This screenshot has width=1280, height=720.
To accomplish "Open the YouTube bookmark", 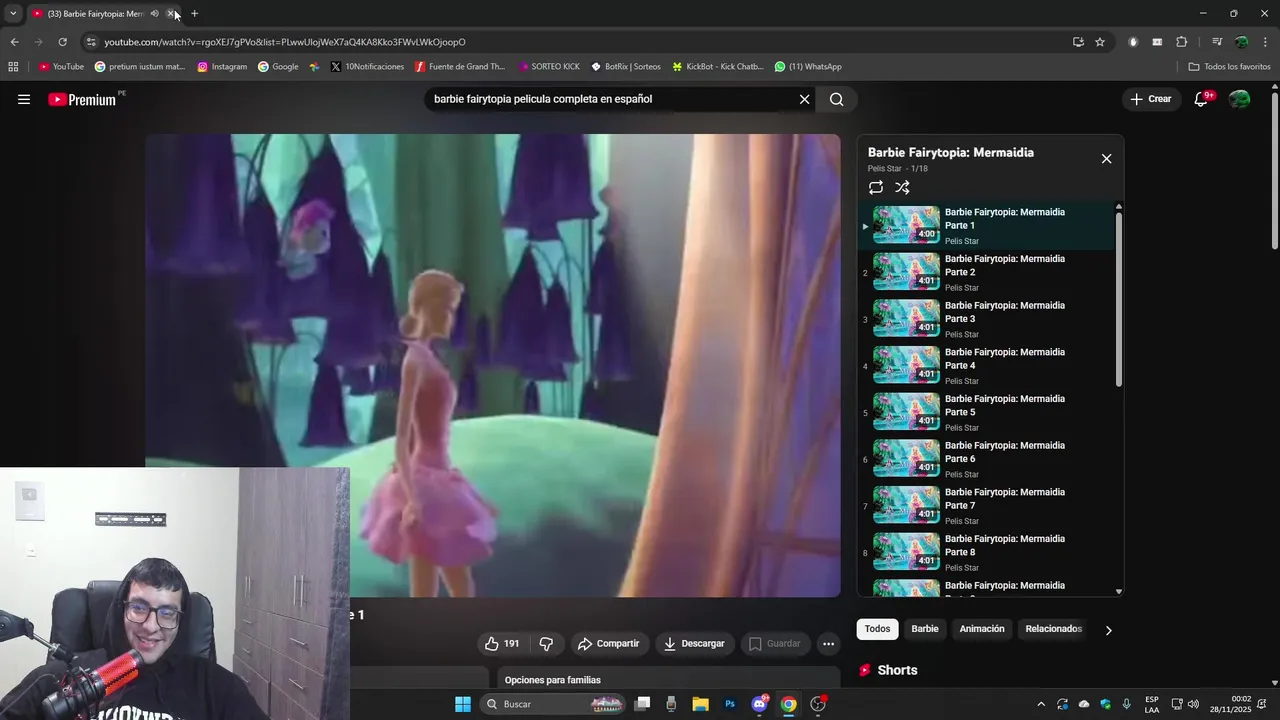I will (61, 67).
